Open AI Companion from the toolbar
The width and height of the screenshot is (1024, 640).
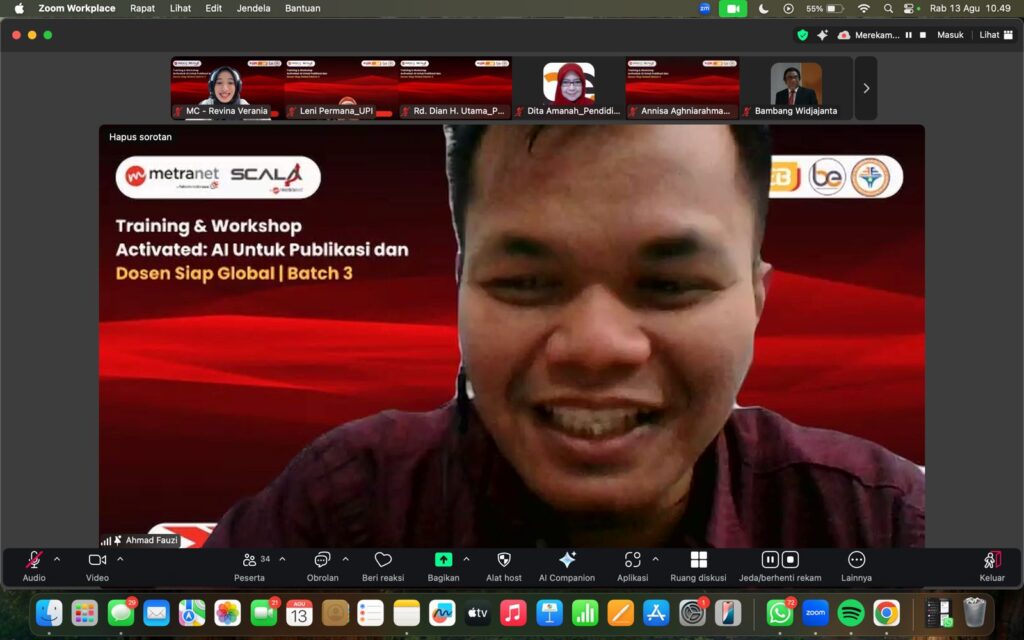[567, 566]
